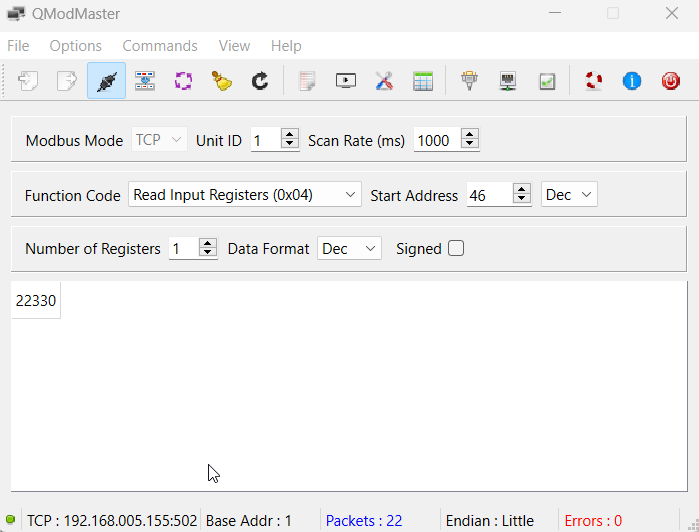
Task: Click the Start Address 46 field
Action: pyautogui.click(x=489, y=195)
